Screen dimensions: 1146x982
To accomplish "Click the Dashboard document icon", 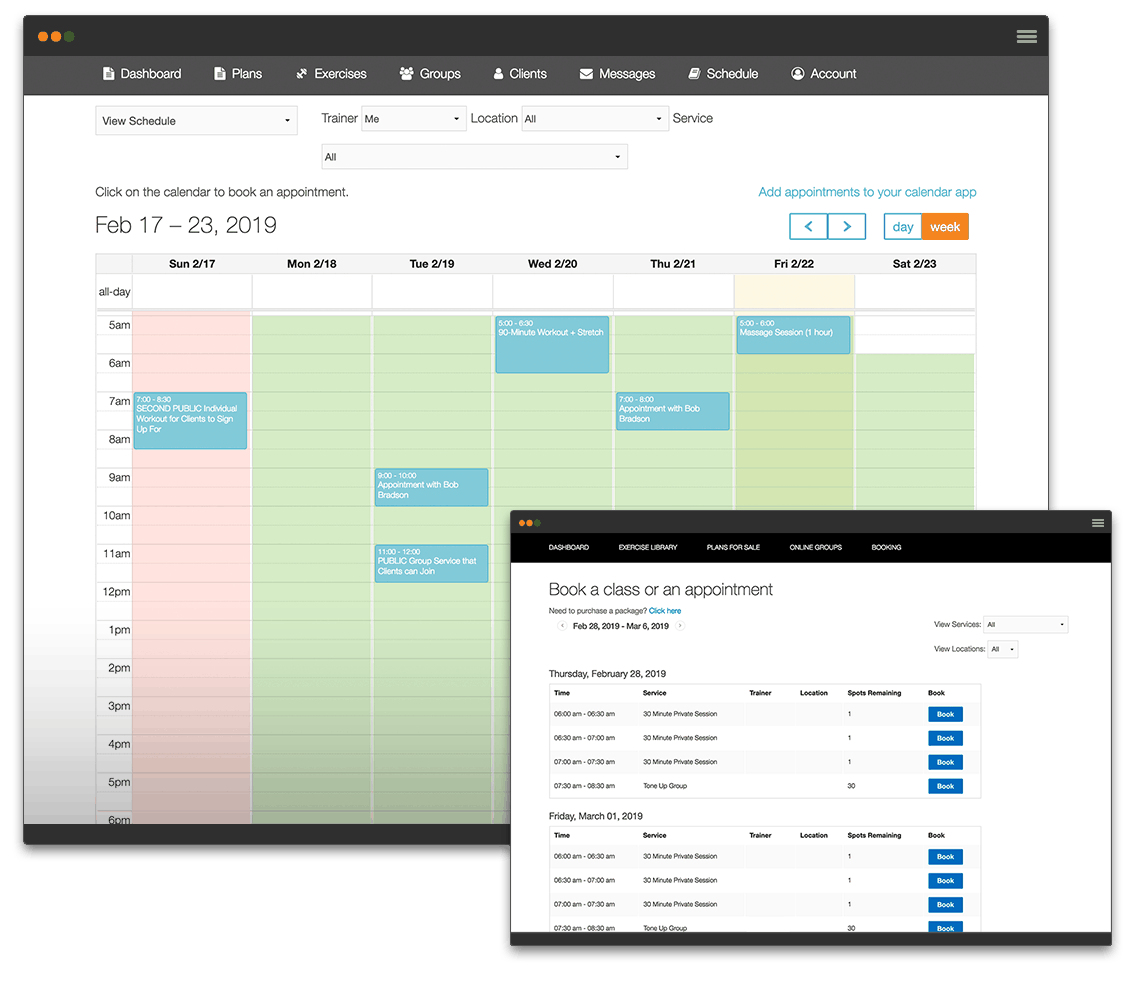I will 108,74.
